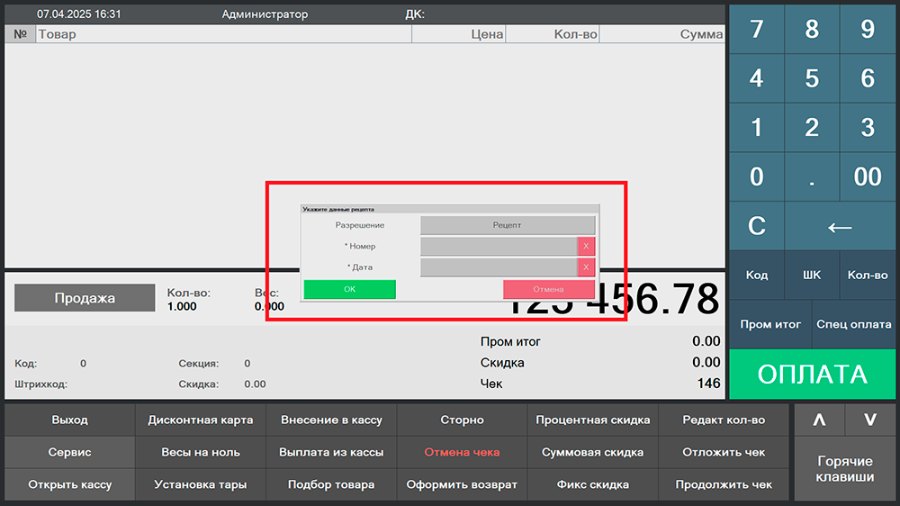
Task: Tap keypad digit 2
Action: click(812, 127)
